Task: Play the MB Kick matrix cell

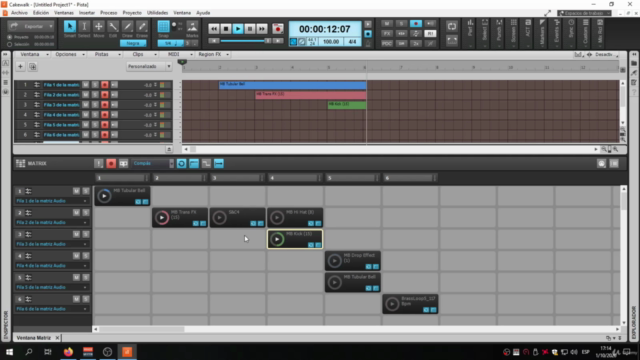Action: point(277,239)
